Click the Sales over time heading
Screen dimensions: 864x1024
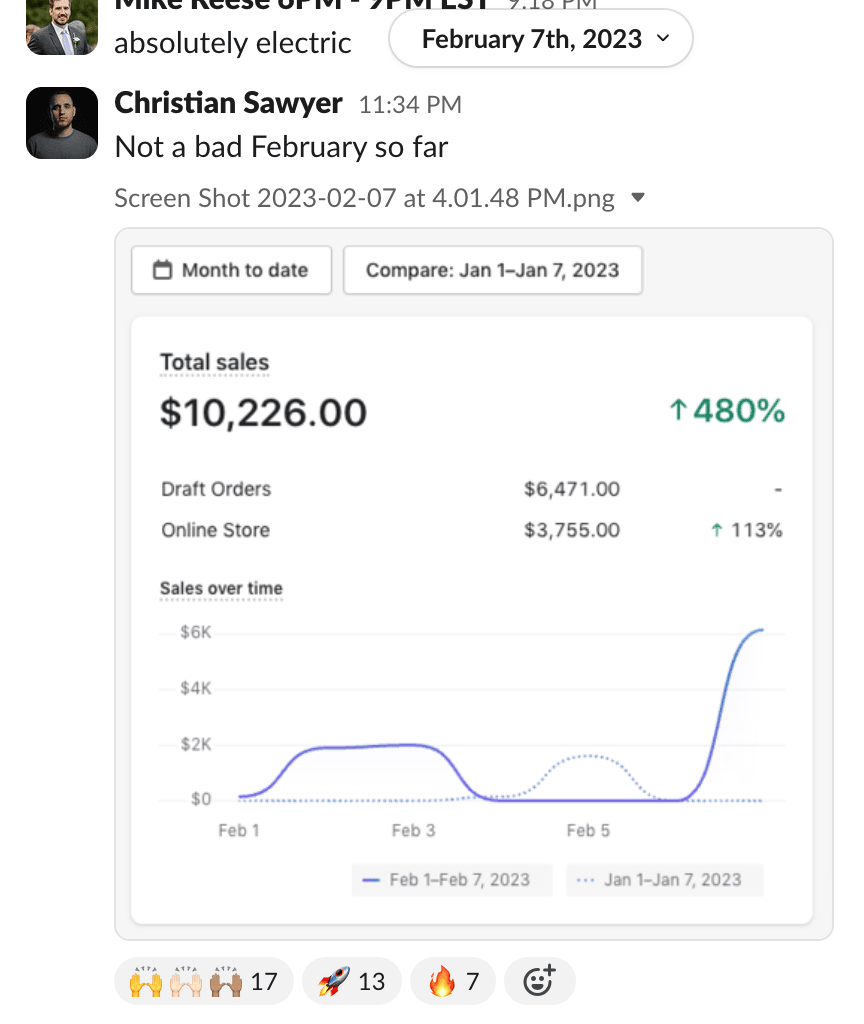(221, 588)
